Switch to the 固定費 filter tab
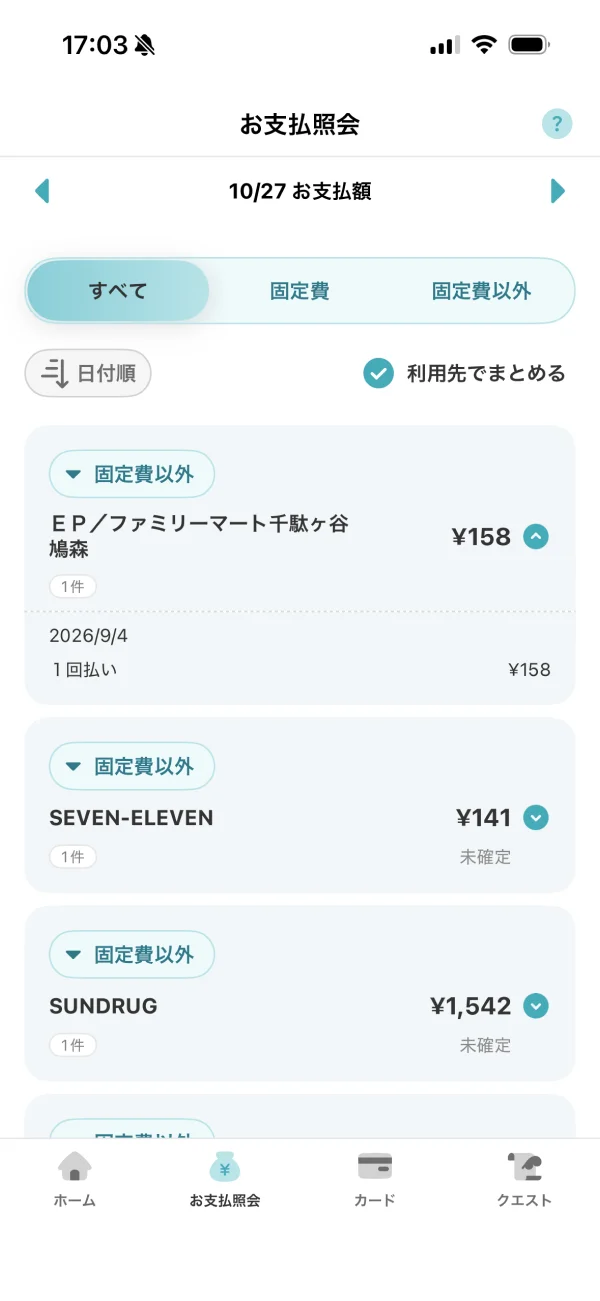600x1301 pixels. (x=300, y=291)
